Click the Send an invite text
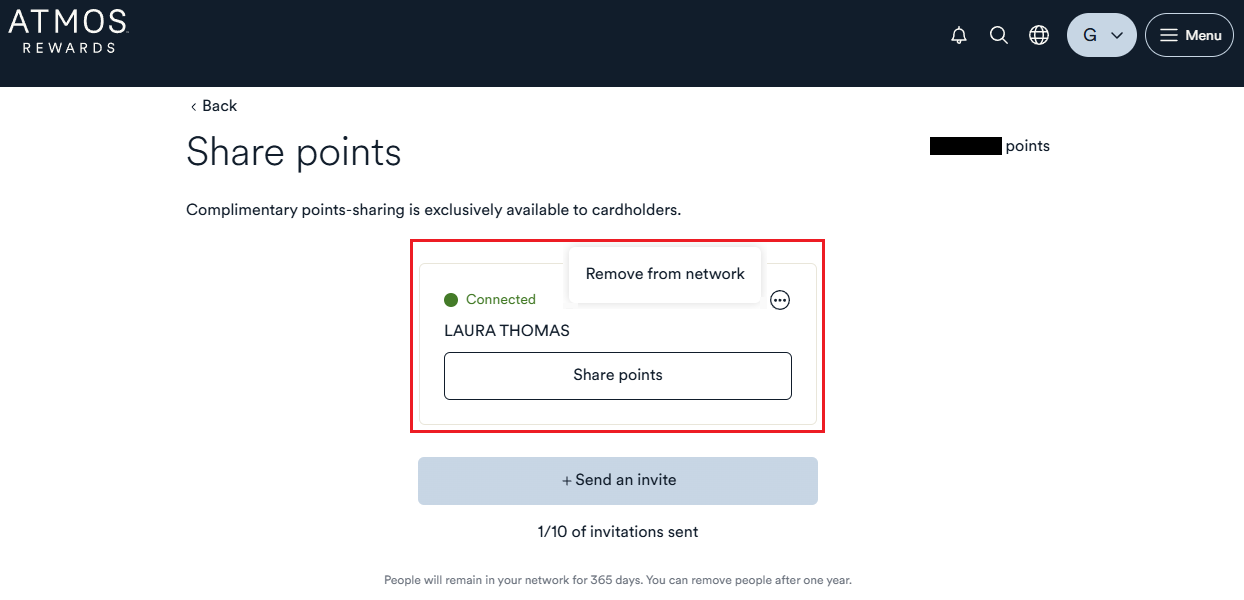This screenshot has height=600, width=1244. (626, 480)
